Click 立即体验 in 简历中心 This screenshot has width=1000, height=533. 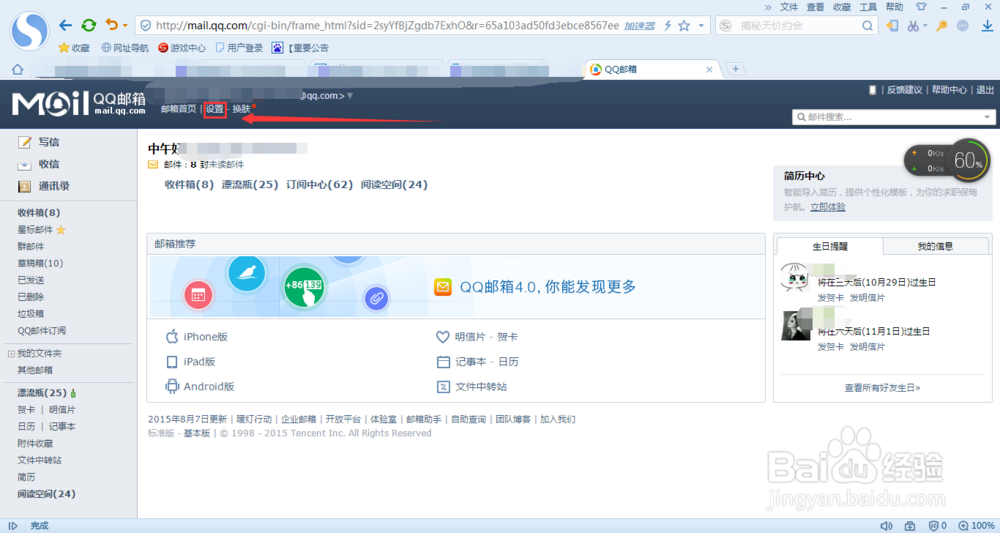[828, 207]
